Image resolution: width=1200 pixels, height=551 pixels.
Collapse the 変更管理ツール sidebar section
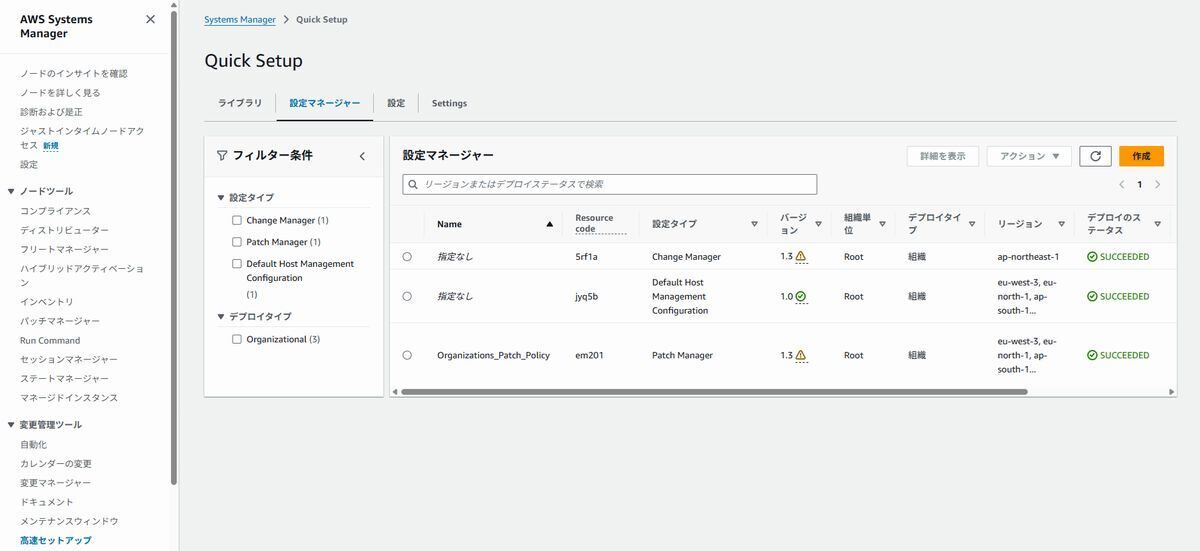(x=11, y=425)
